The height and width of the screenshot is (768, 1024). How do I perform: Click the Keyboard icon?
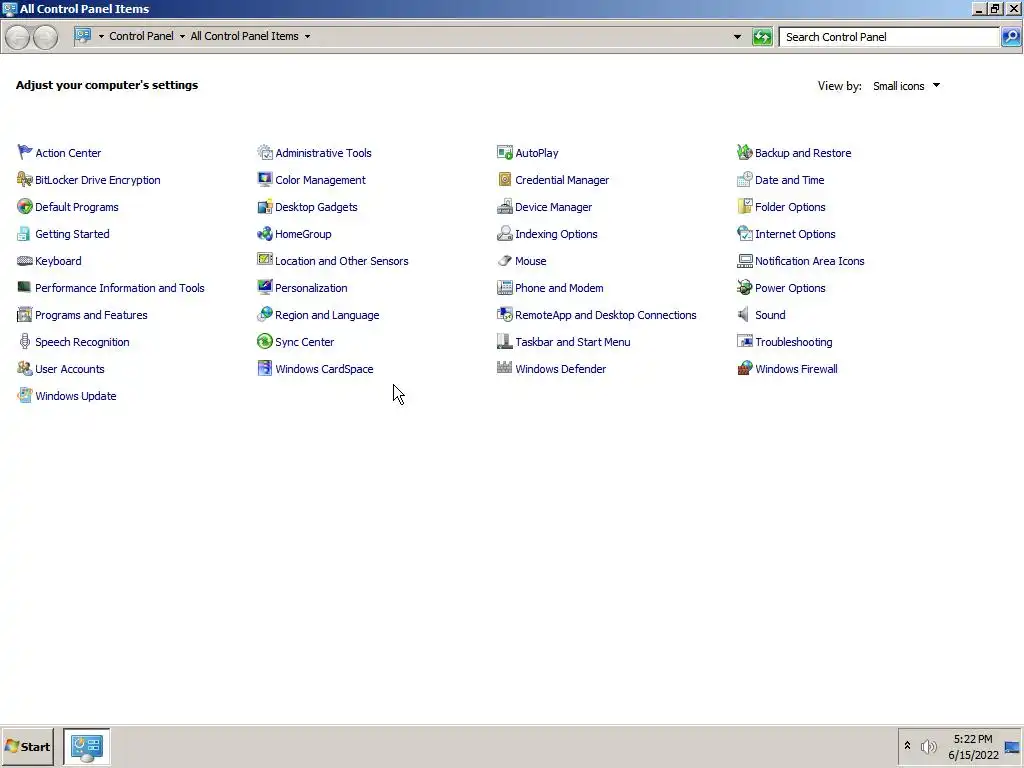click(x=25, y=261)
